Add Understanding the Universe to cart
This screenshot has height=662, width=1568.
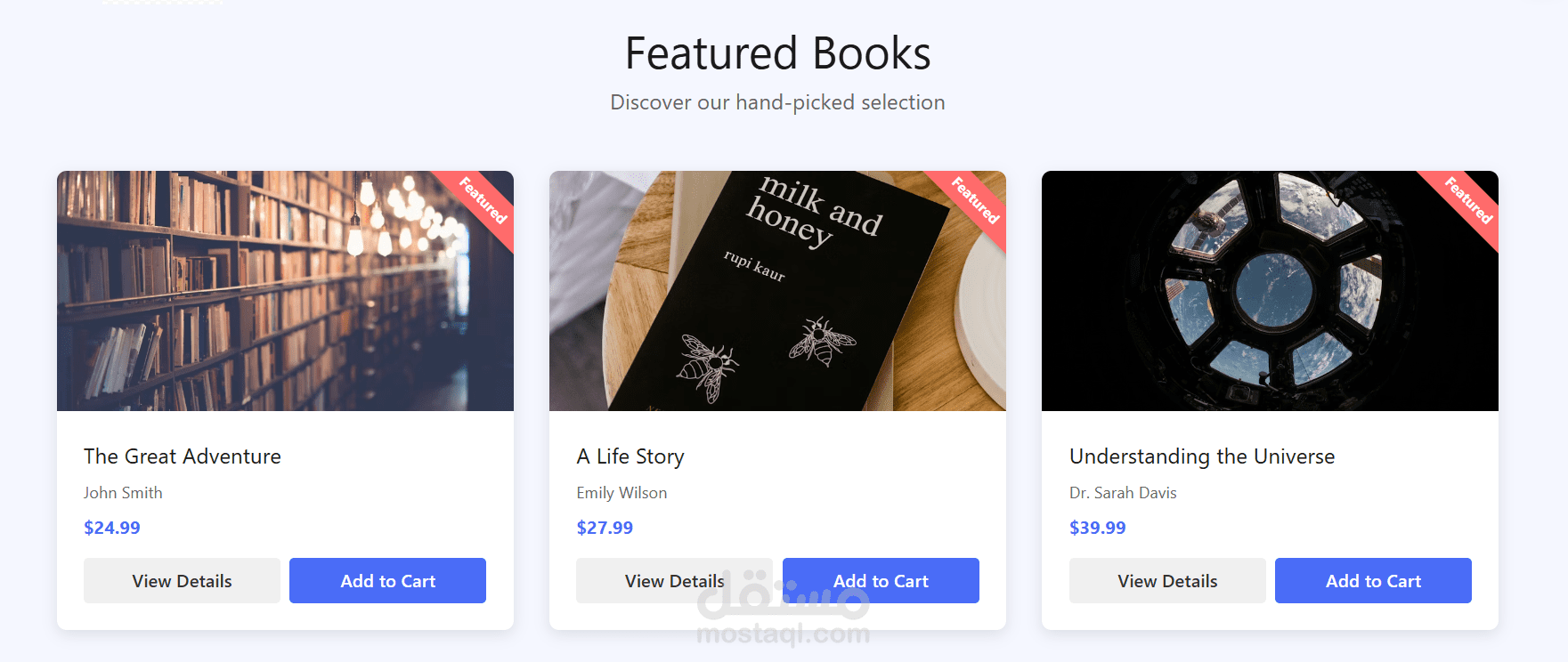[x=1373, y=581]
